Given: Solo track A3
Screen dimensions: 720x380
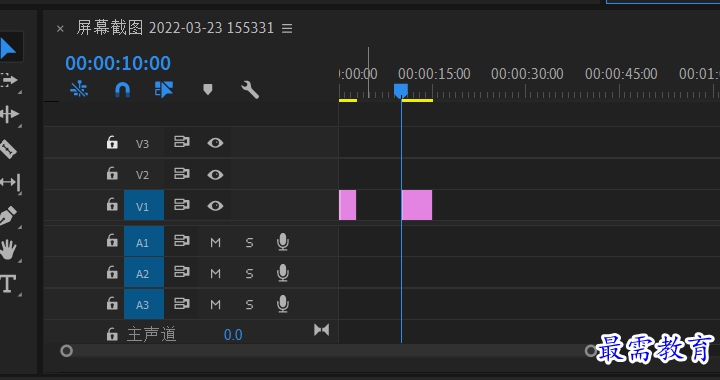Looking at the screenshot, I should click(249, 305).
